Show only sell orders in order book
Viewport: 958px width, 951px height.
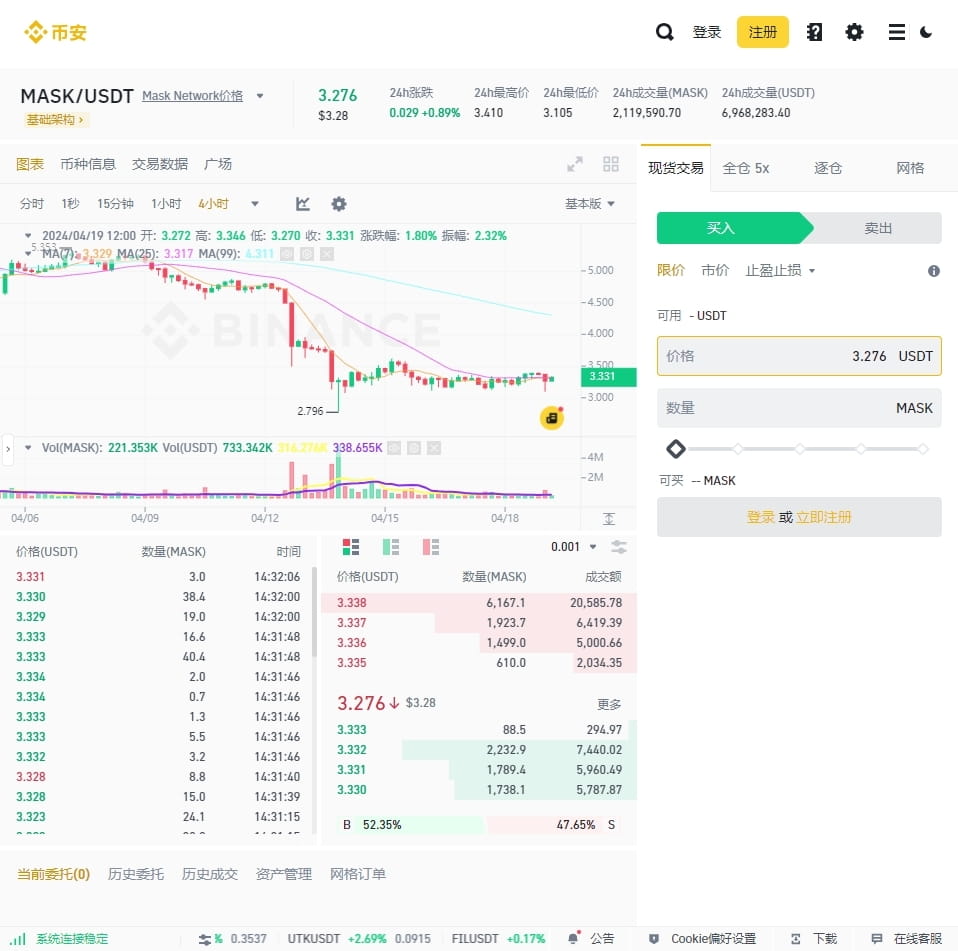click(x=429, y=547)
